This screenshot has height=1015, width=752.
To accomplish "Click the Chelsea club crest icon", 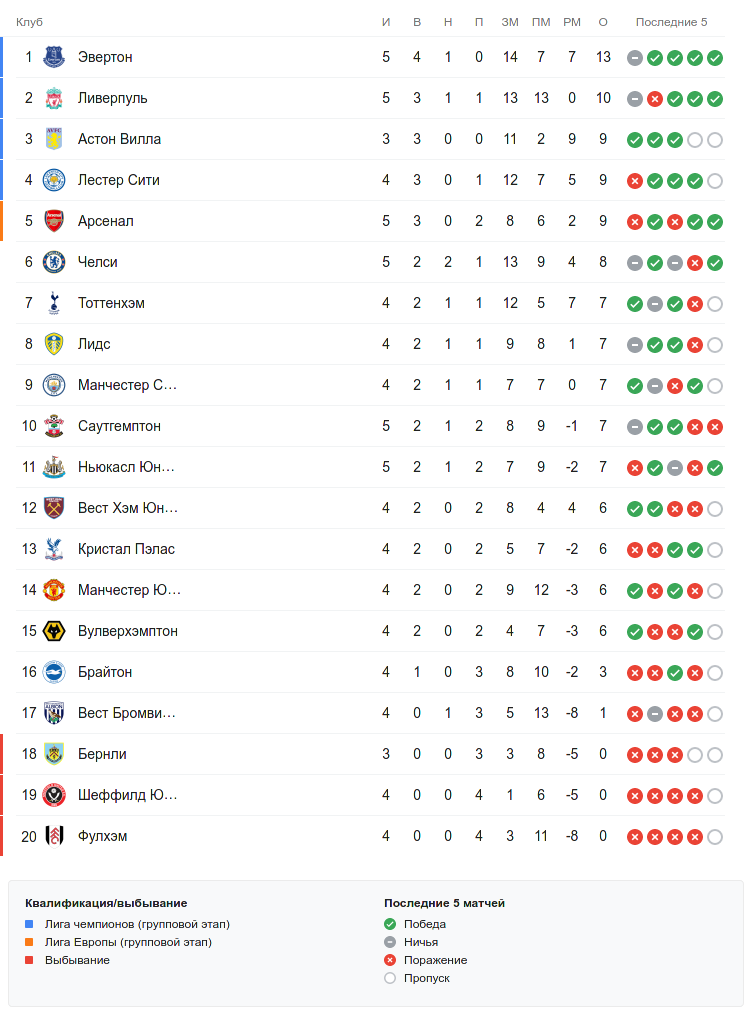I will [x=54, y=262].
